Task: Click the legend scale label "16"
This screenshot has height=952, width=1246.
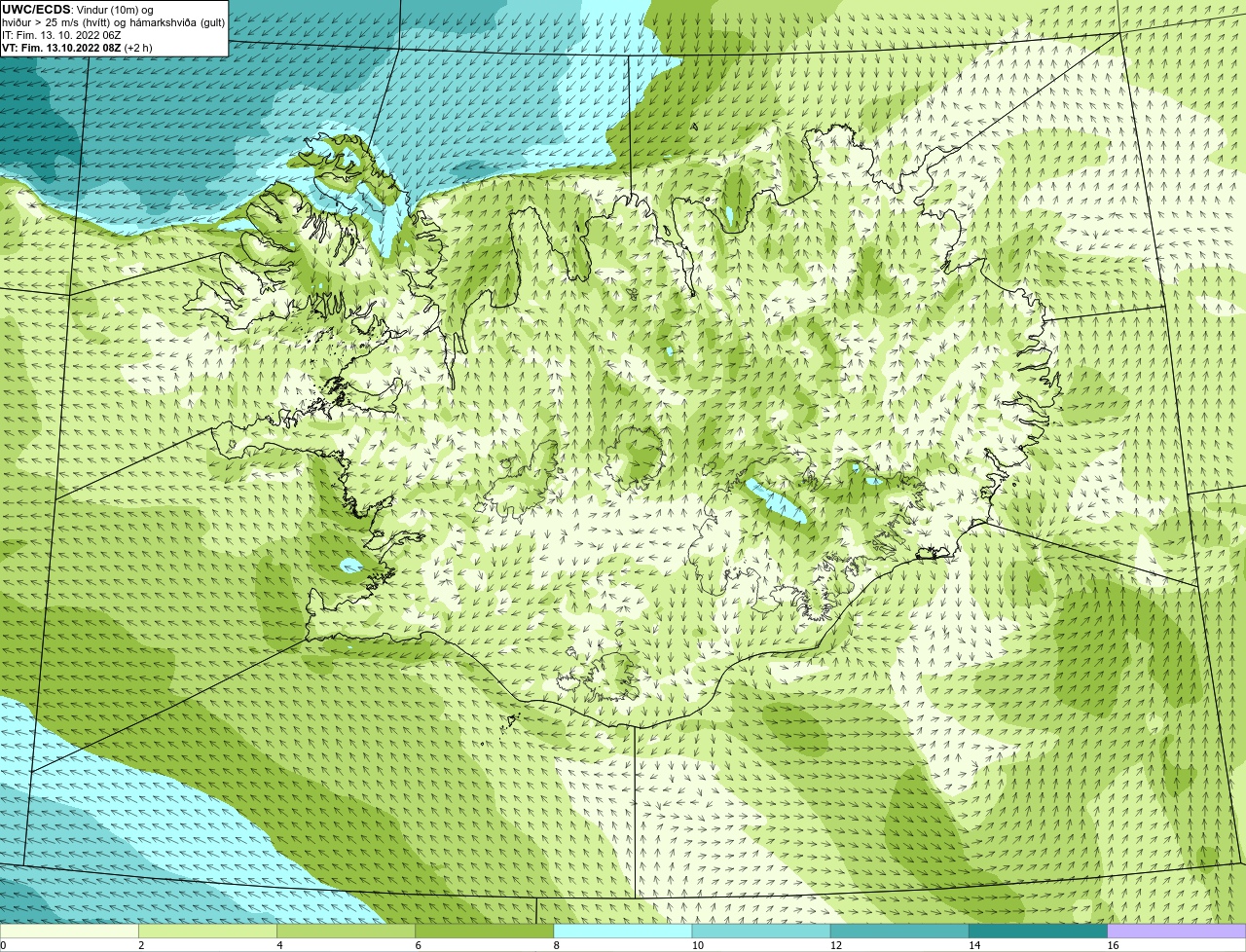Action: 1113,945
